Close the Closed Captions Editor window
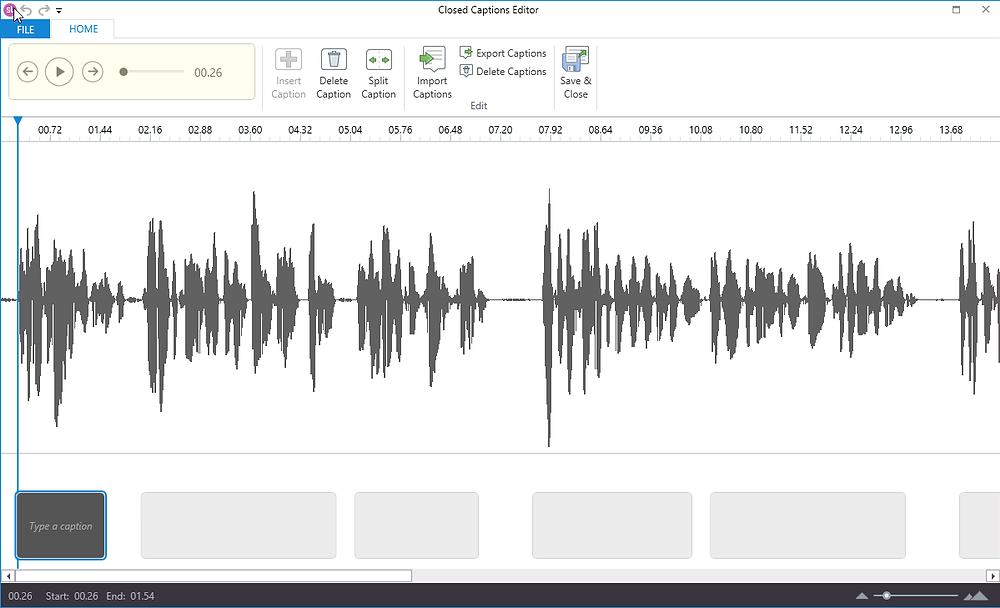The width and height of the screenshot is (1000, 608). [x=985, y=10]
